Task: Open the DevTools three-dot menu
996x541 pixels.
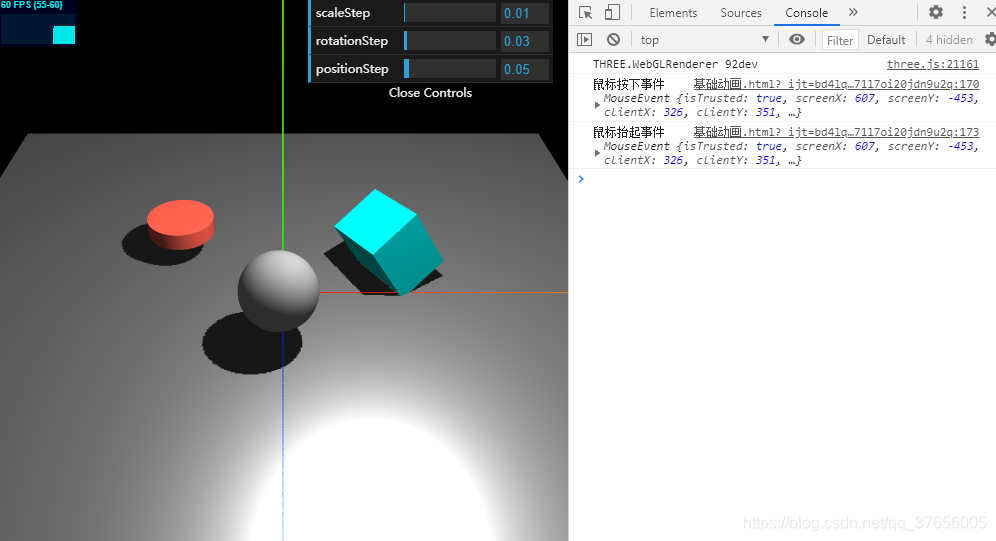Action: 964,12
